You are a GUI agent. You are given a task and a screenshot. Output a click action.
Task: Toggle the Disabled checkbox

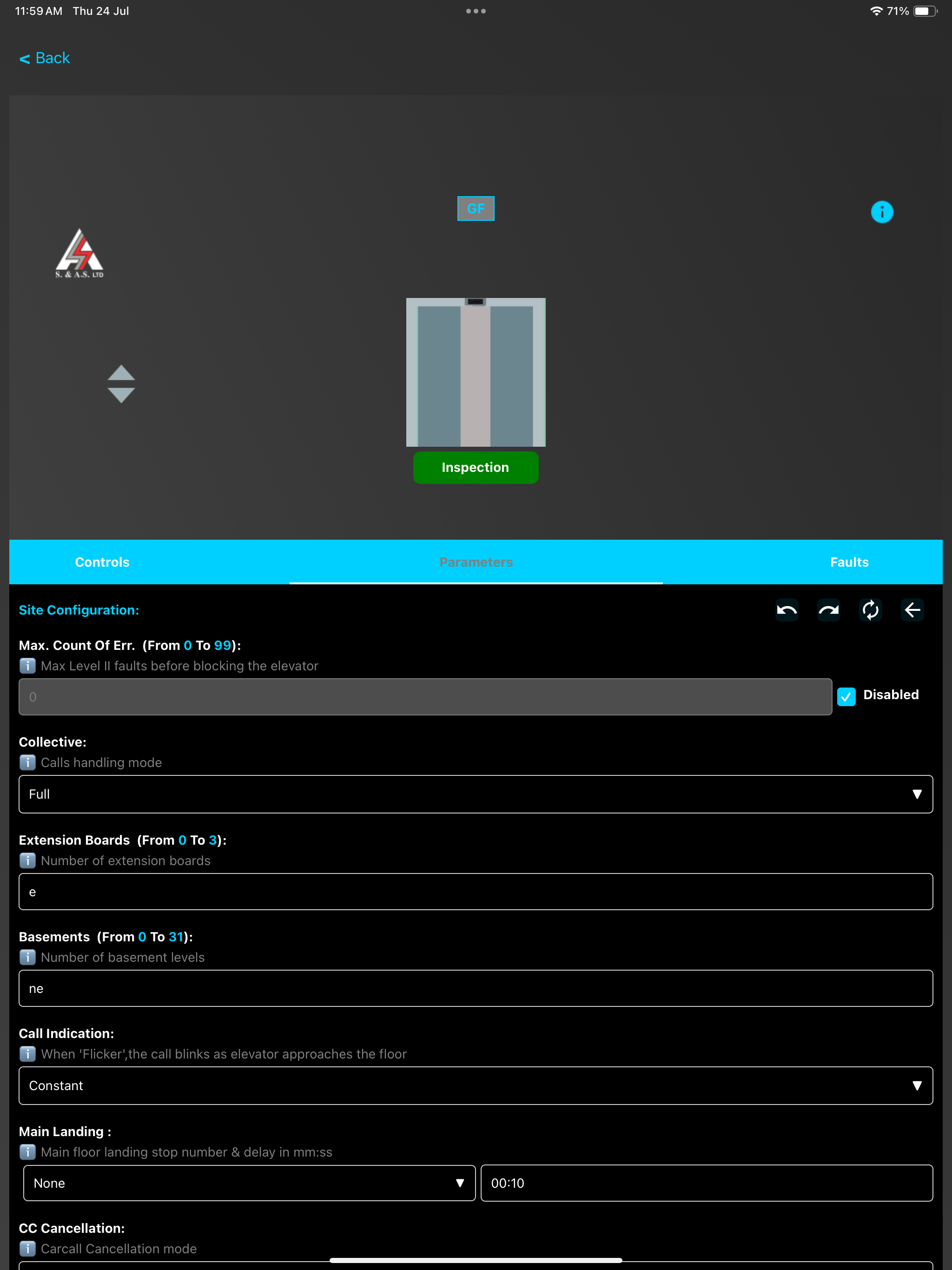[846, 696]
